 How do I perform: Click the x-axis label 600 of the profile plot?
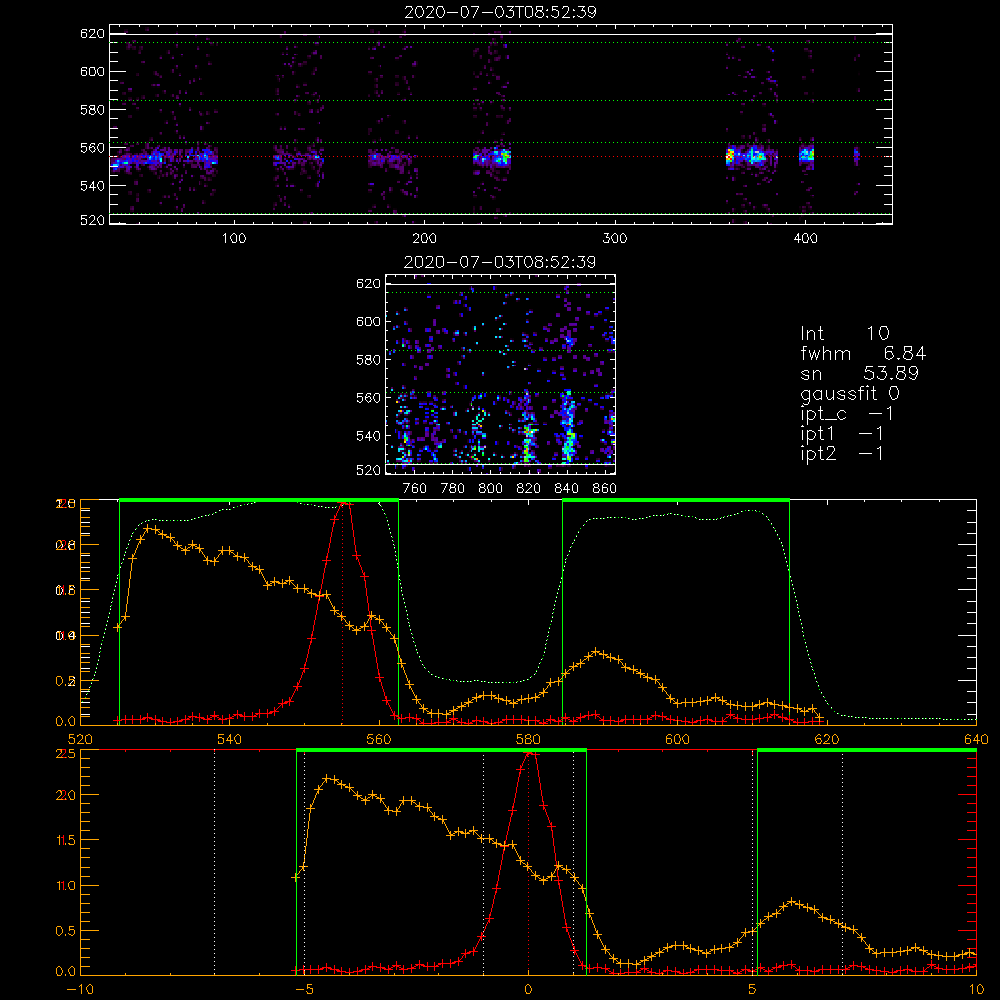point(677,739)
